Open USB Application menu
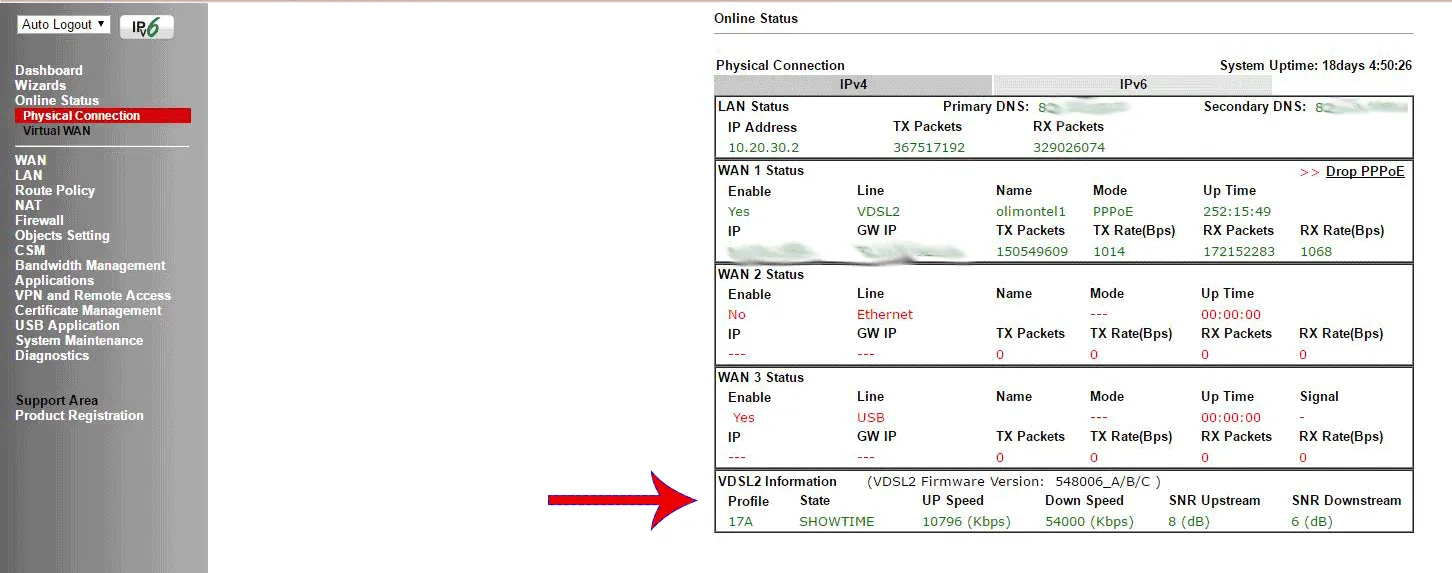The height and width of the screenshot is (573, 1452). pos(67,325)
